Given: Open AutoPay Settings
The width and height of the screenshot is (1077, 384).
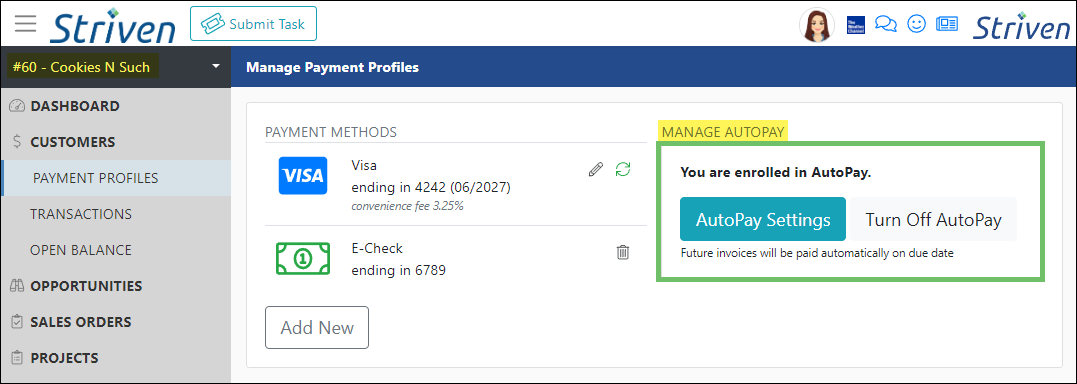Looking at the screenshot, I should click(763, 220).
